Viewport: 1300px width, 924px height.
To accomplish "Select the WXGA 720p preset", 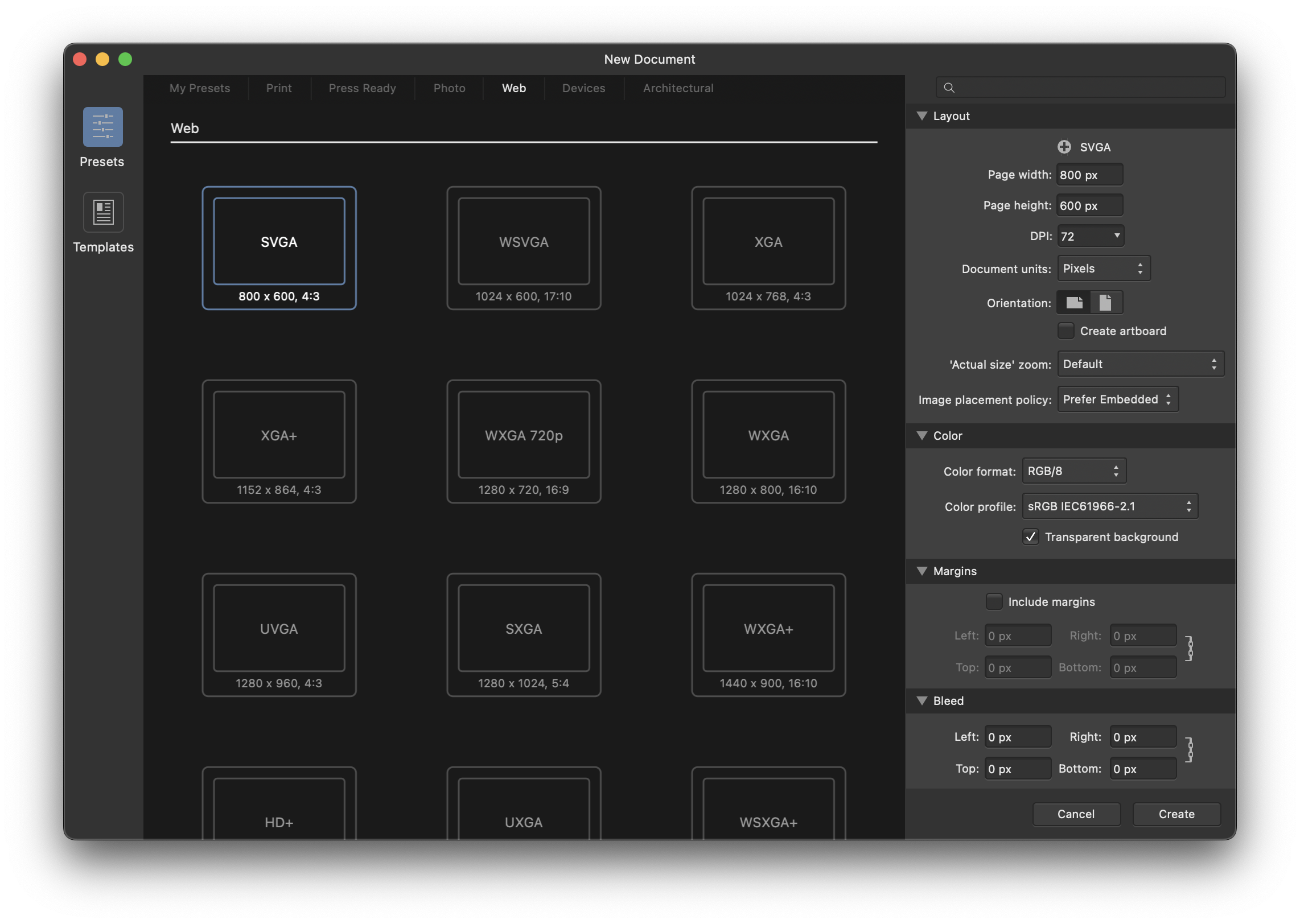I will pos(524,442).
